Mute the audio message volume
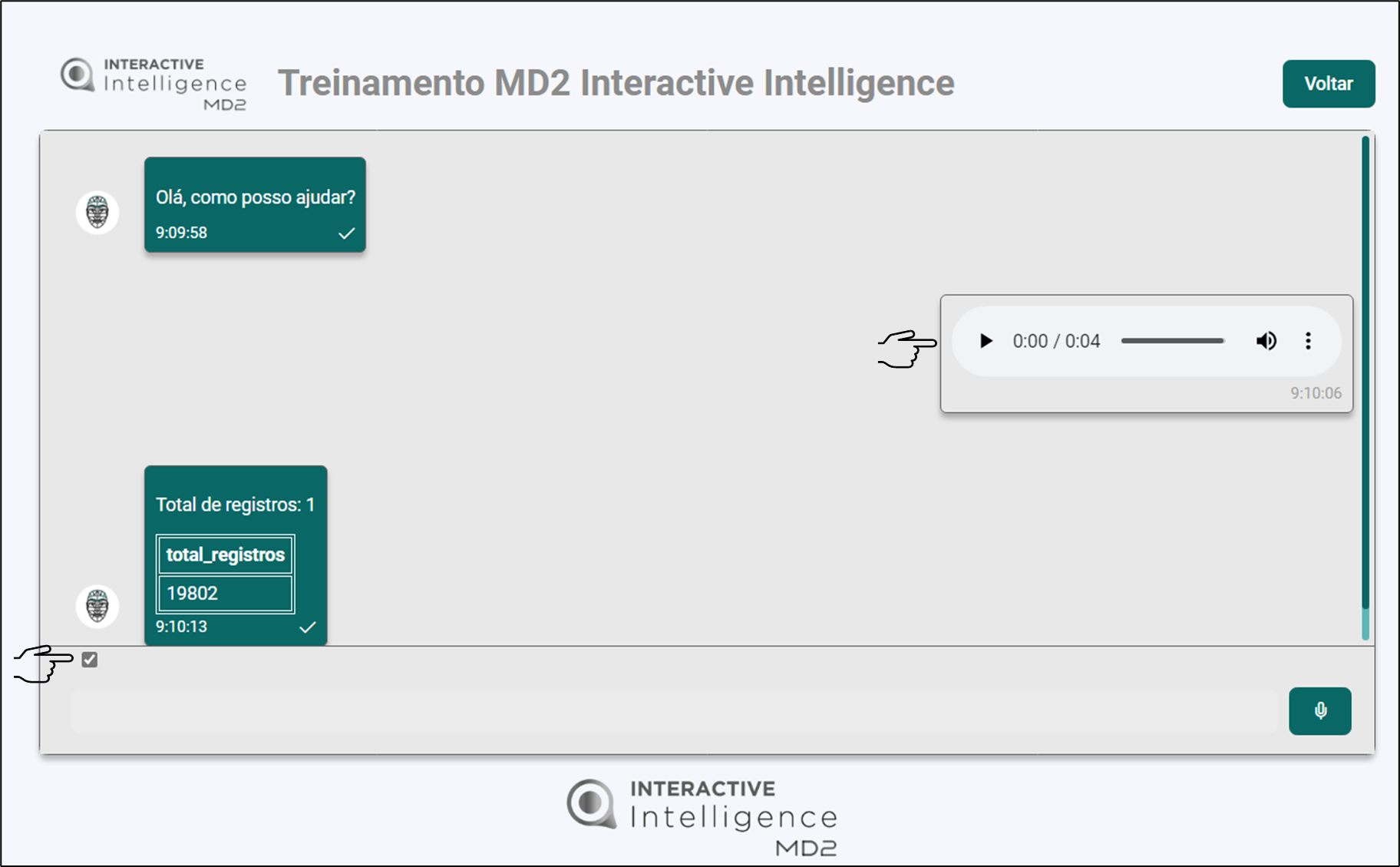1400x867 pixels. click(x=1266, y=341)
